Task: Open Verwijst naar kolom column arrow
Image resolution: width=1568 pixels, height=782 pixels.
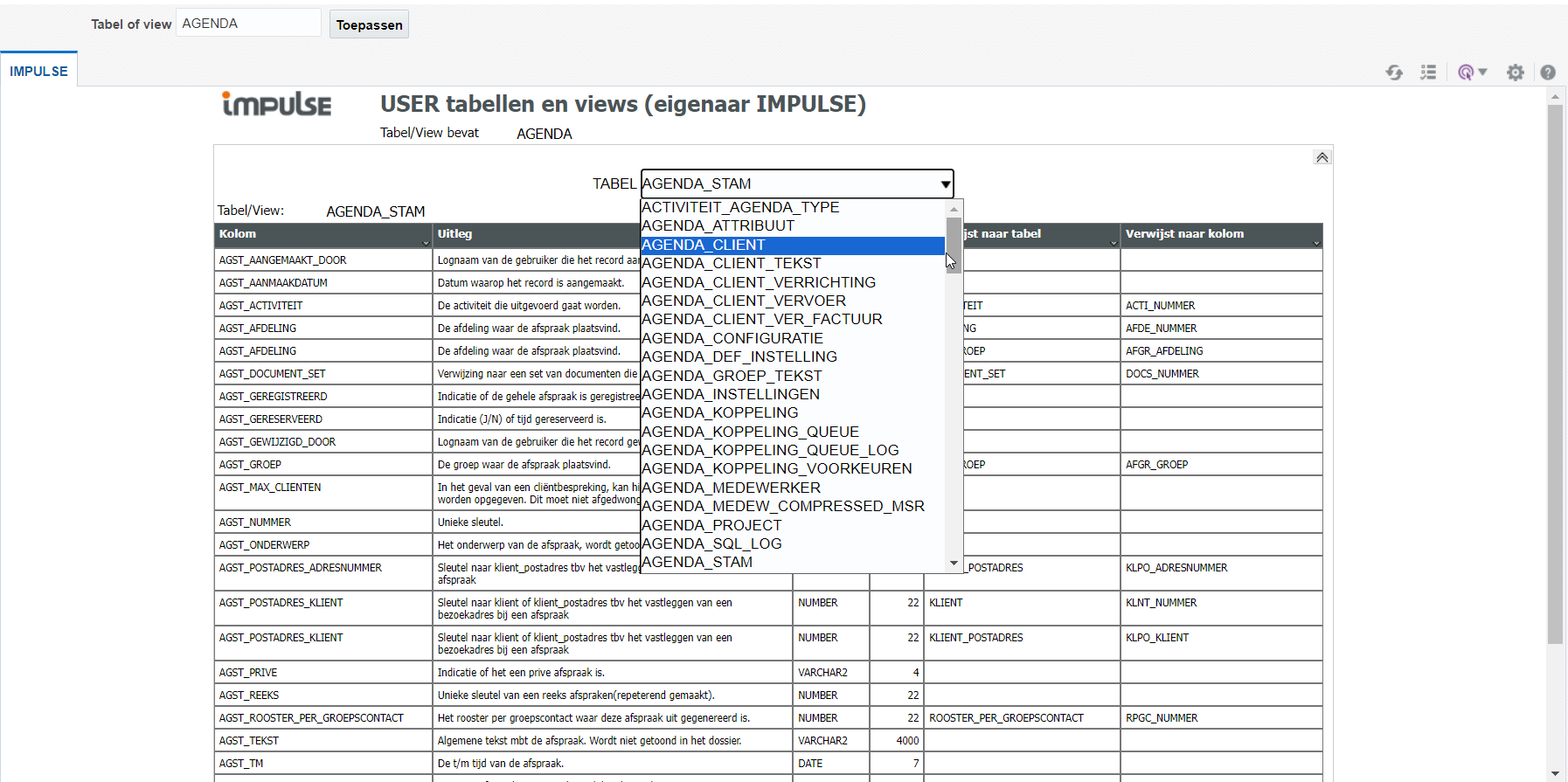Action: [1316, 243]
